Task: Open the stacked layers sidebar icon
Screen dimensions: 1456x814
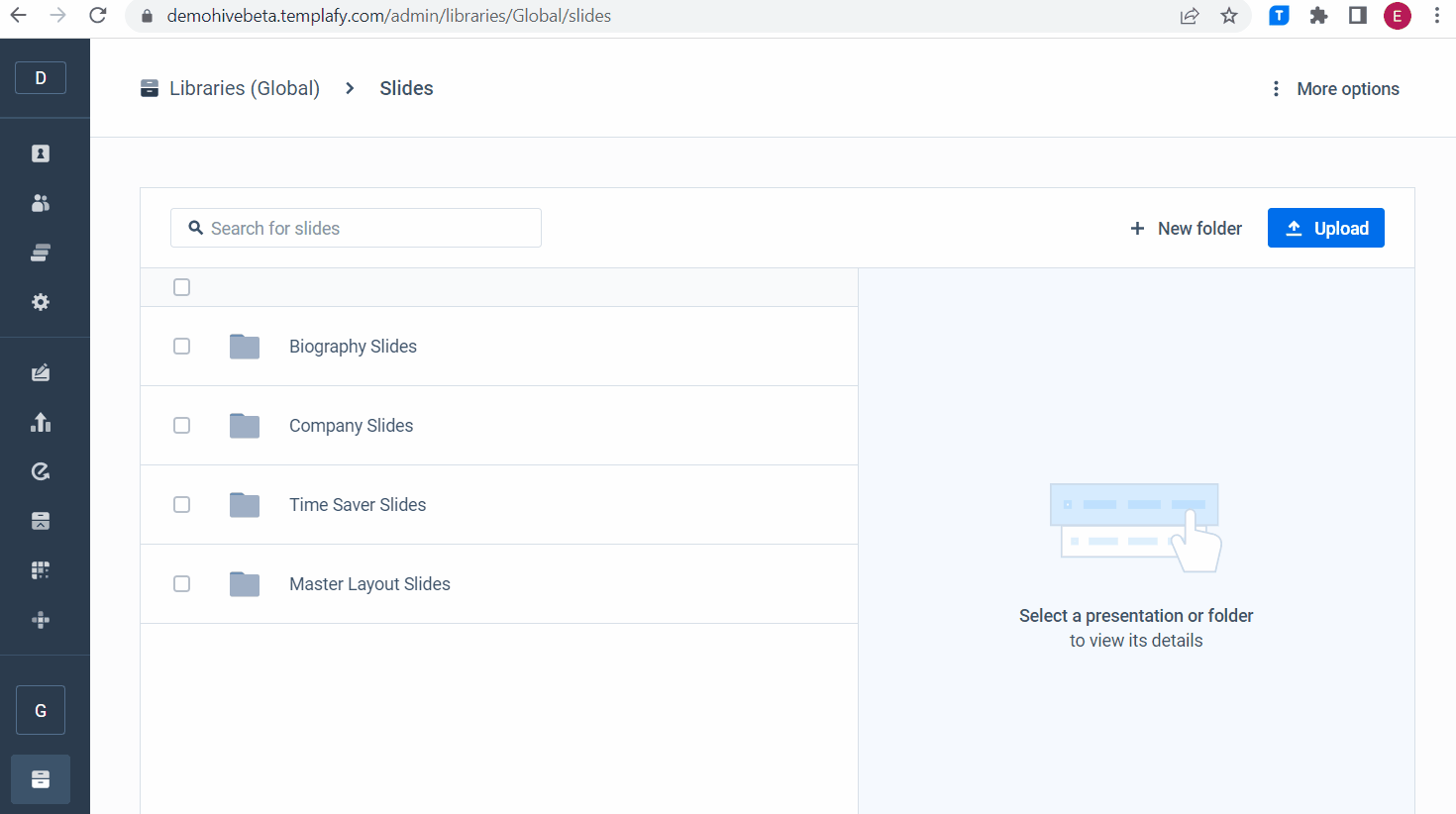Action: point(41,253)
